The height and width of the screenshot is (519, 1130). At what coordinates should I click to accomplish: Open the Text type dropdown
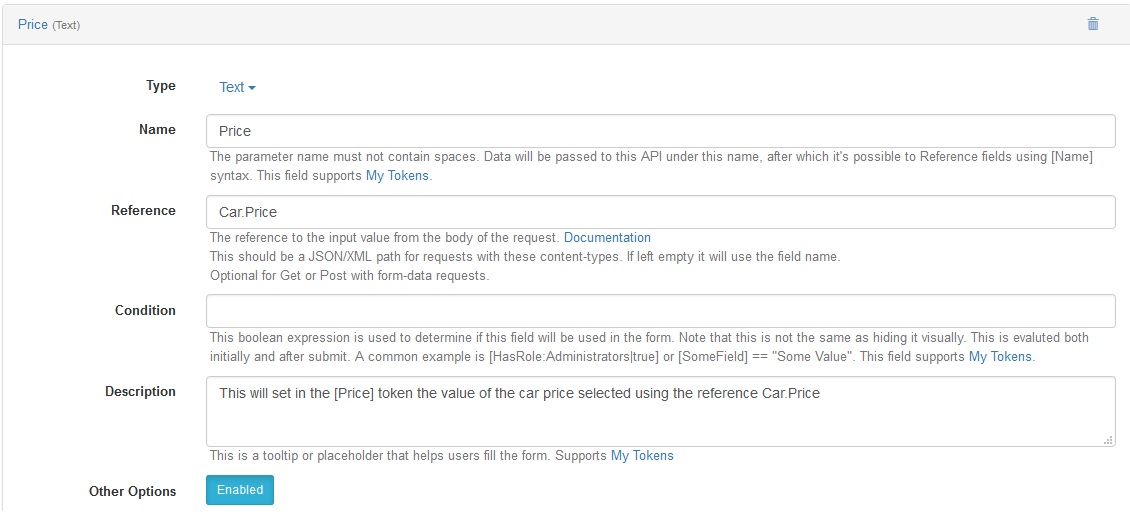[x=237, y=87]
